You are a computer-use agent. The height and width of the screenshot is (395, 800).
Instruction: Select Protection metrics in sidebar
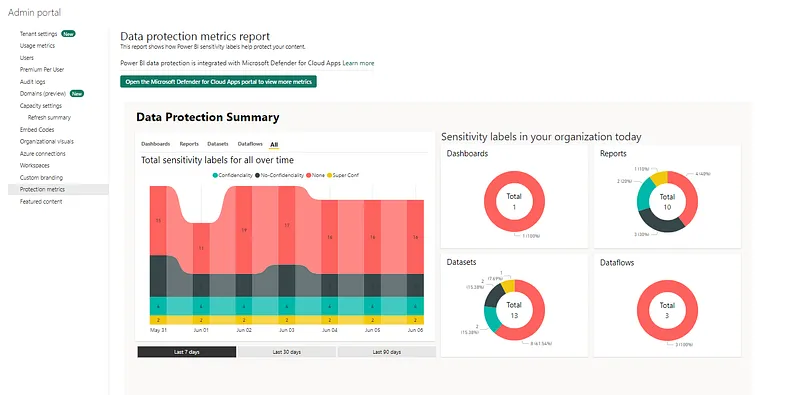pos(58,189)
